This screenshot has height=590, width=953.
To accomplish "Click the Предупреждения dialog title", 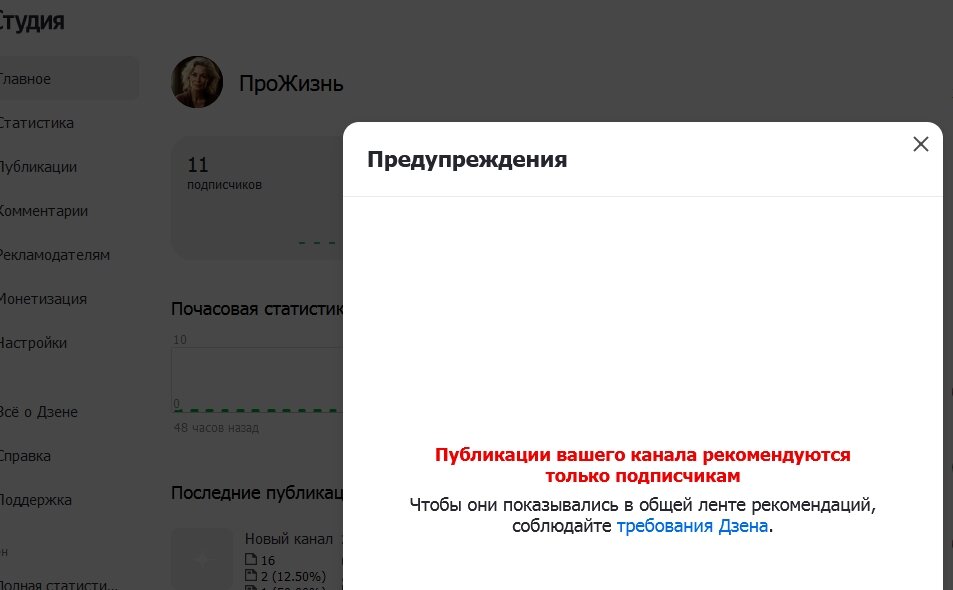I will pos(467,160).
